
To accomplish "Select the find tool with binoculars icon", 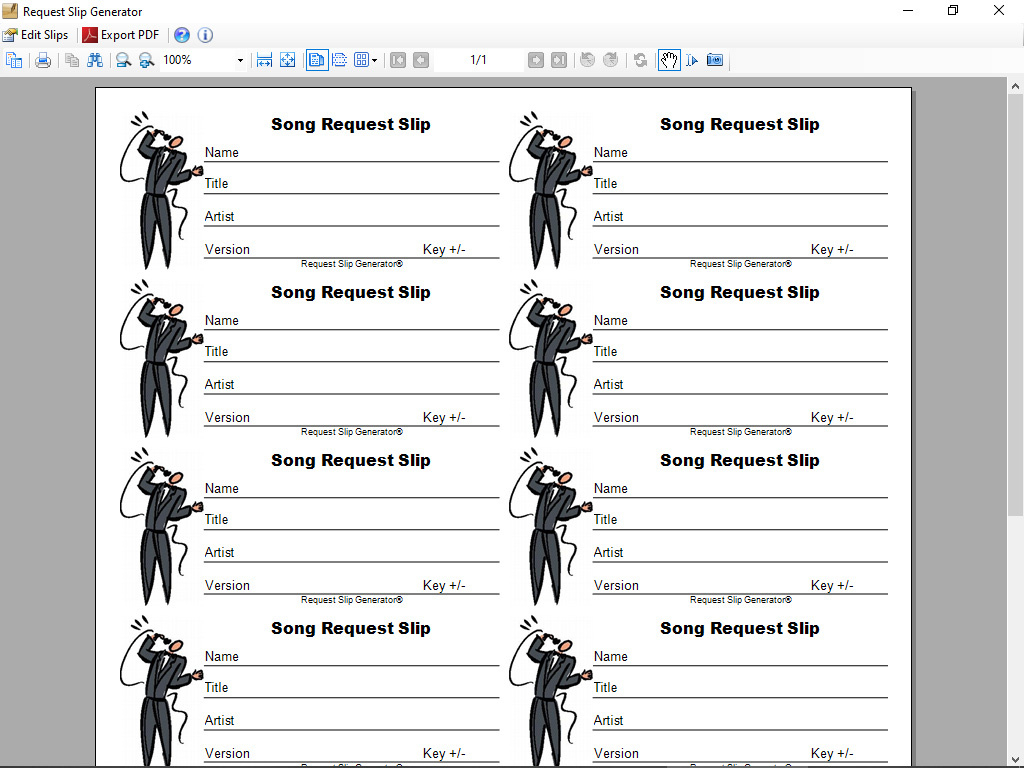I will click(x=96, y=60).
